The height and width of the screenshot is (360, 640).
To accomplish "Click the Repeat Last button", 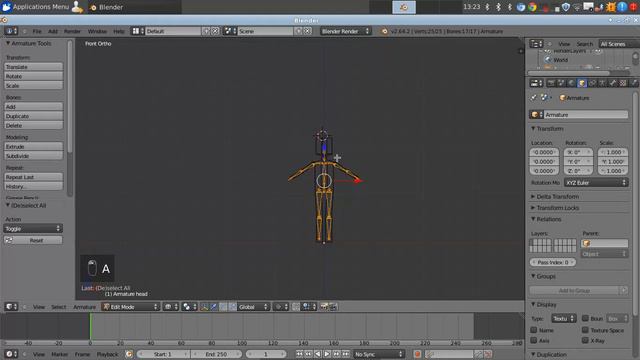I will click(x=33, y=177).
